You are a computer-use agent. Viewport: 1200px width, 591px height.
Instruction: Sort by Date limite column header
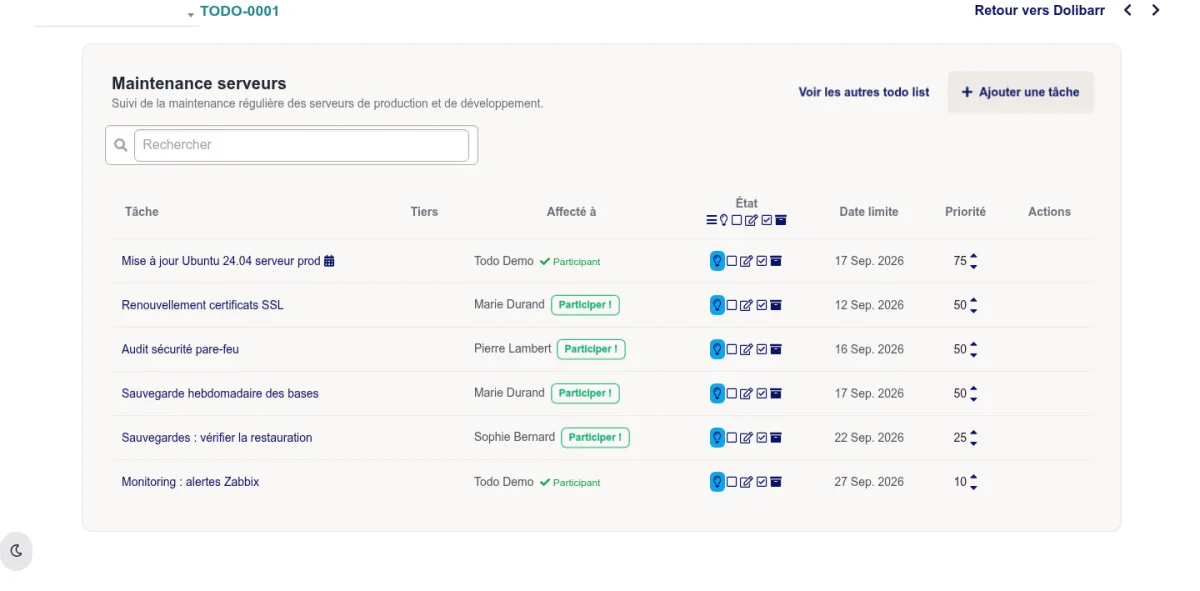click(x=869, y=212)
